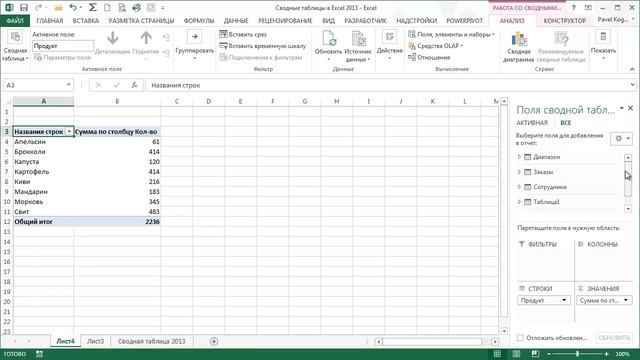Collapse the ribbon with the arrow
The width and height of the screenshot is (640, 360).
(x=632, y=69)
